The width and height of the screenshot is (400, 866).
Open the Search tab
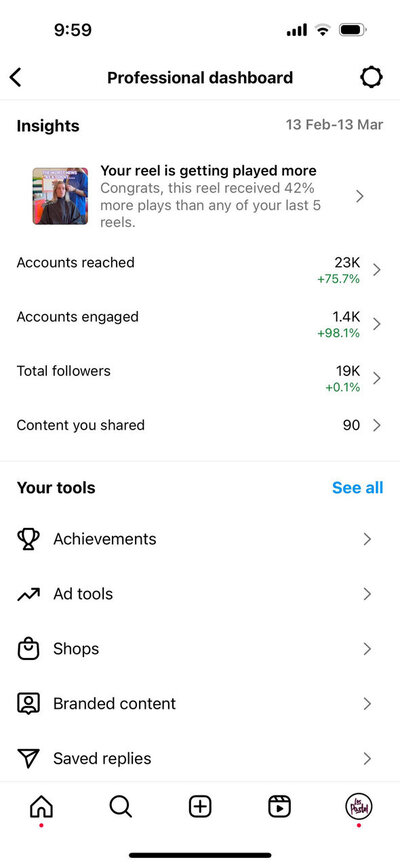click(x=120, y=807)
